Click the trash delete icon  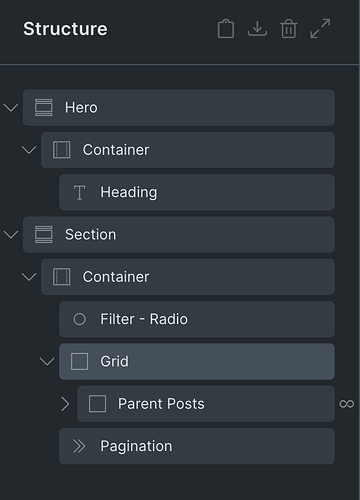point(289,29)
